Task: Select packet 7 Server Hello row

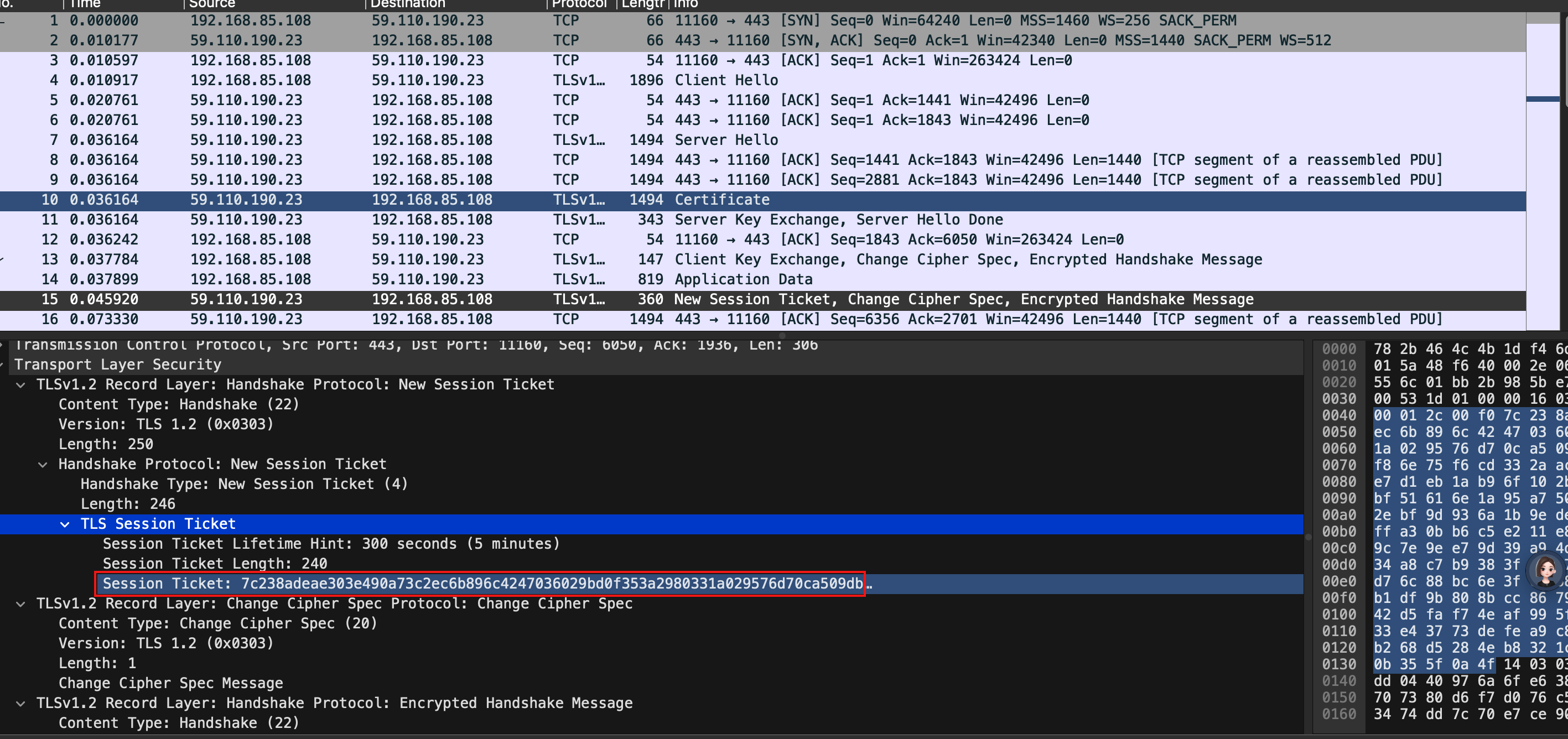Action: [x=725, y=140]
